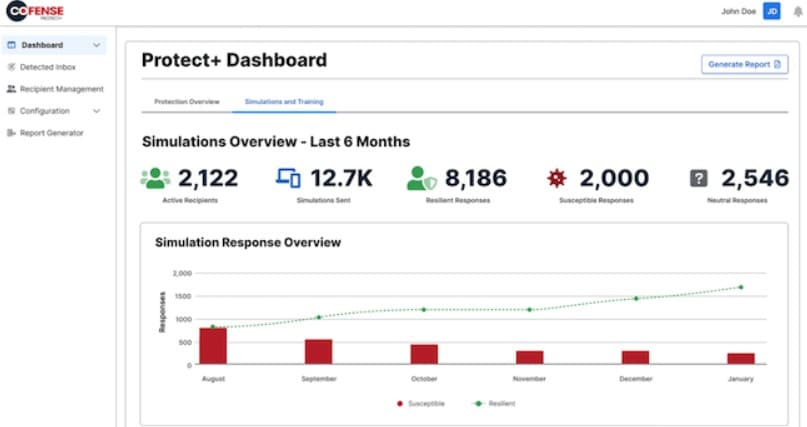Click the August susceptible bar
The width and height of the screenshot is (807, 427).
pos(213,346)
